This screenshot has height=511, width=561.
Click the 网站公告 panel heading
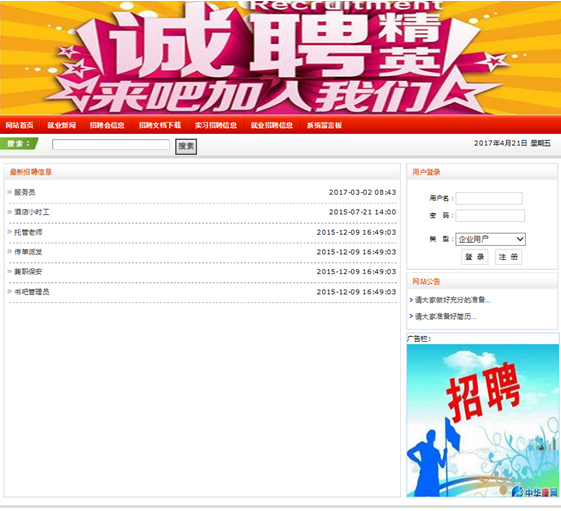[x=426, y=282]
